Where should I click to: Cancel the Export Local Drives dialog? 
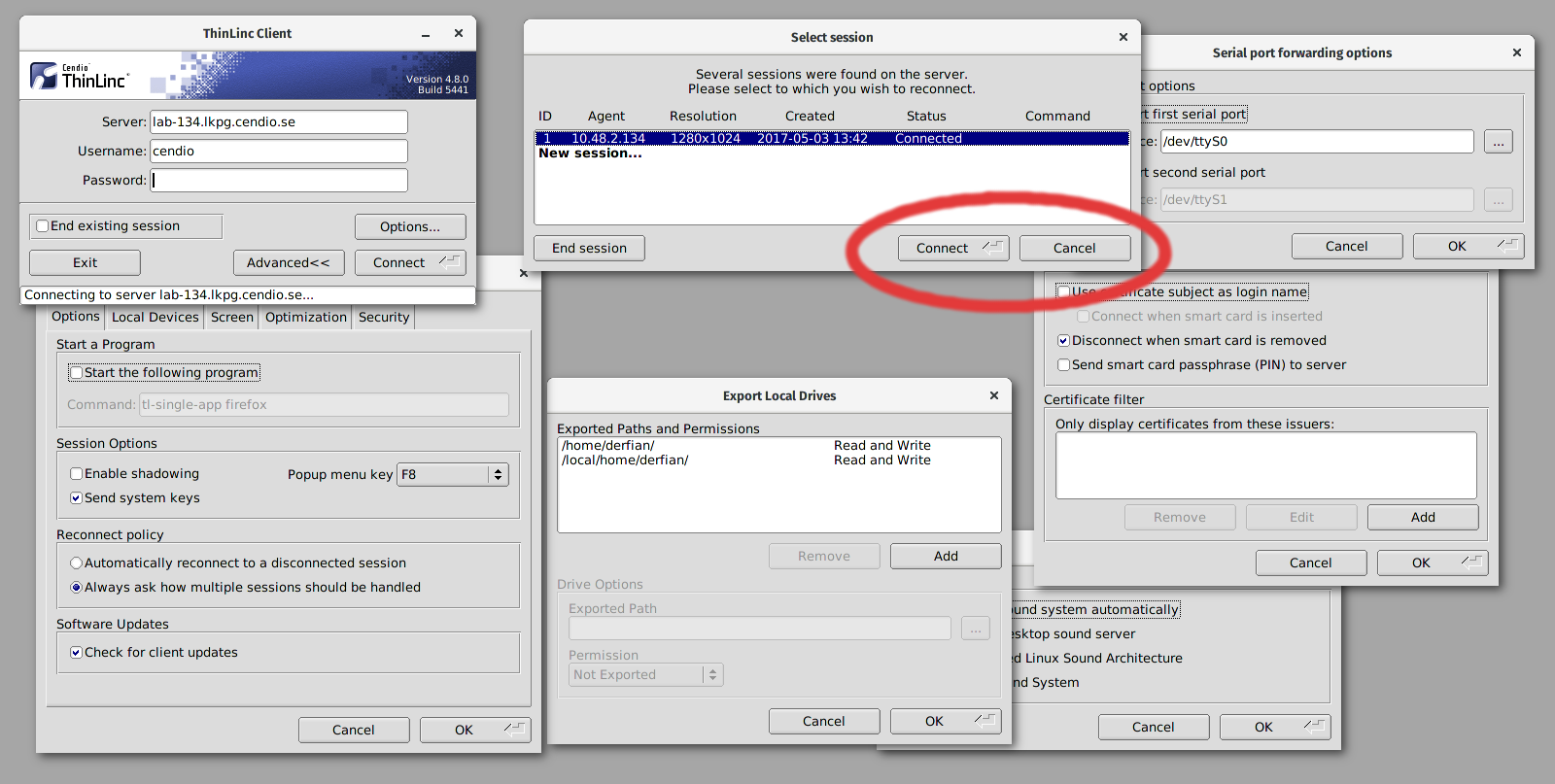pos(824,722)
